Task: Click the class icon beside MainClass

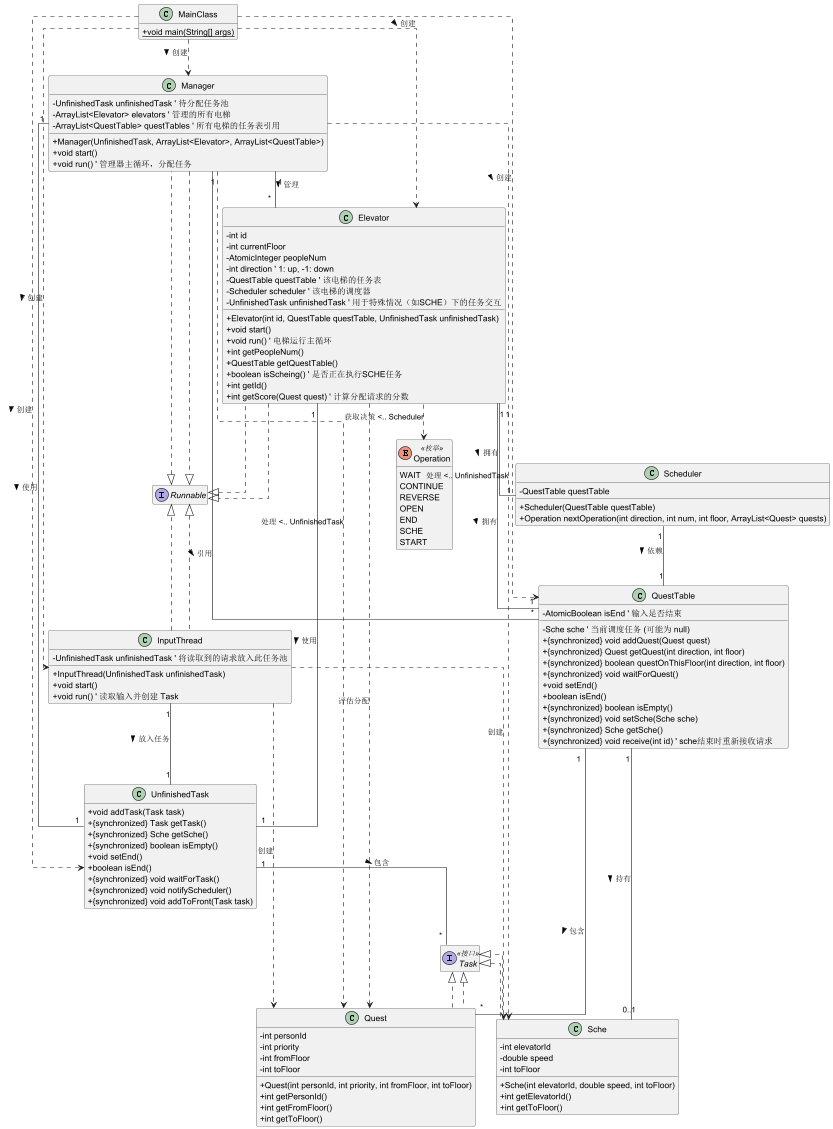Action: pos(166,14)
